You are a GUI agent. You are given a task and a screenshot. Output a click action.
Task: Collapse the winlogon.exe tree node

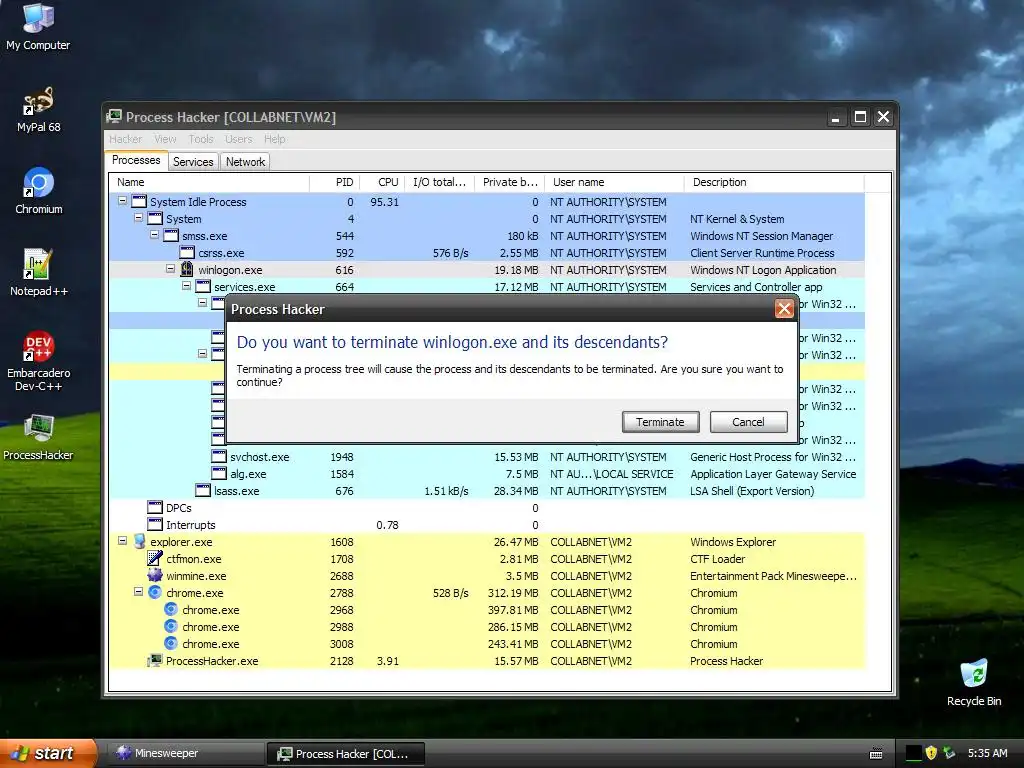(170, 269)
